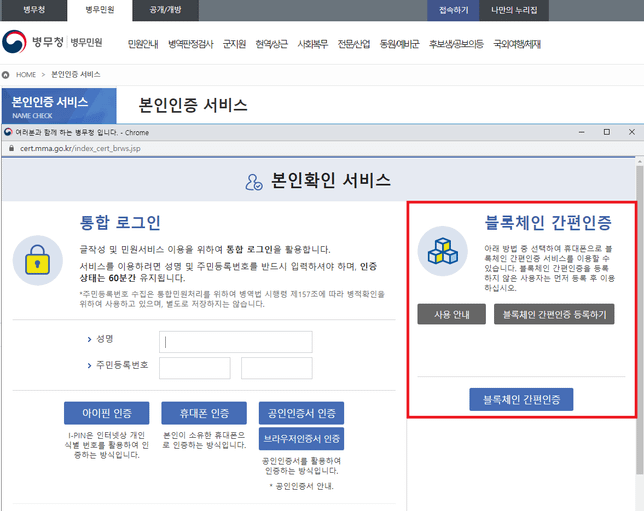Open 나만의 누리집
Viewport: 644px width, 511px height.
pyautogui.click(x=514, y=10)
